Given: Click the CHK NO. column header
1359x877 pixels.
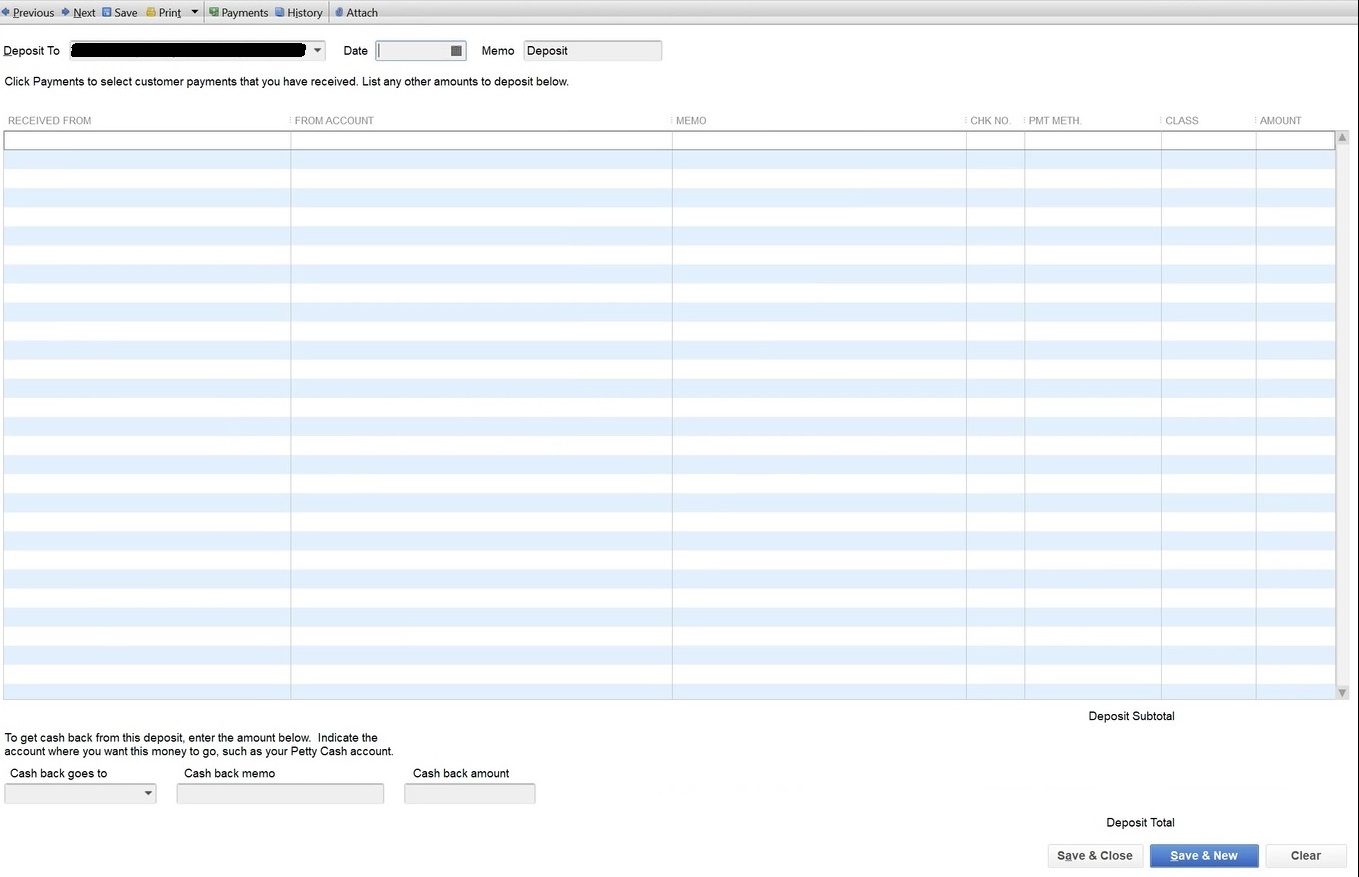Looking at the screenshot, I should point(990,121).
